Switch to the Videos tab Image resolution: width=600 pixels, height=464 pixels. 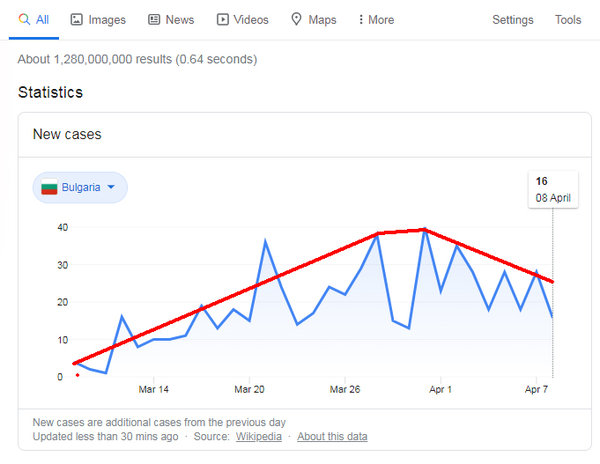pos(243,20)
